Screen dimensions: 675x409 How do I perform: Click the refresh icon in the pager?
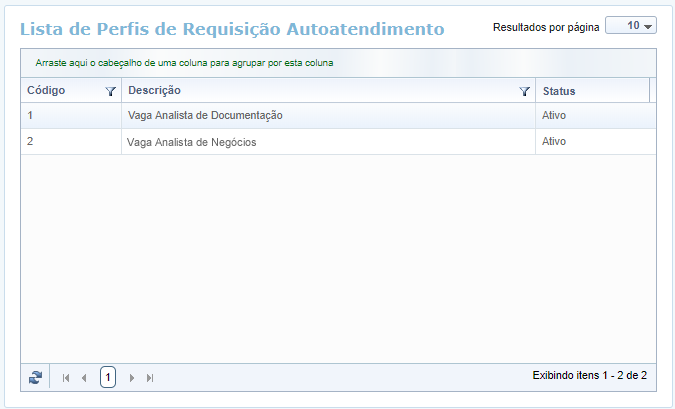click(36, 377)
